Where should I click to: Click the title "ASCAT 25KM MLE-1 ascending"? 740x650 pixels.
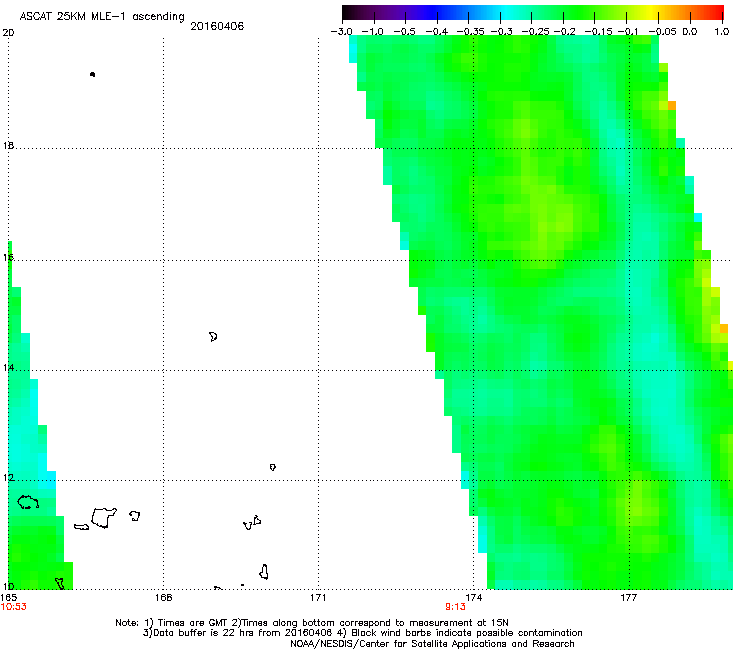click(102, 17)
